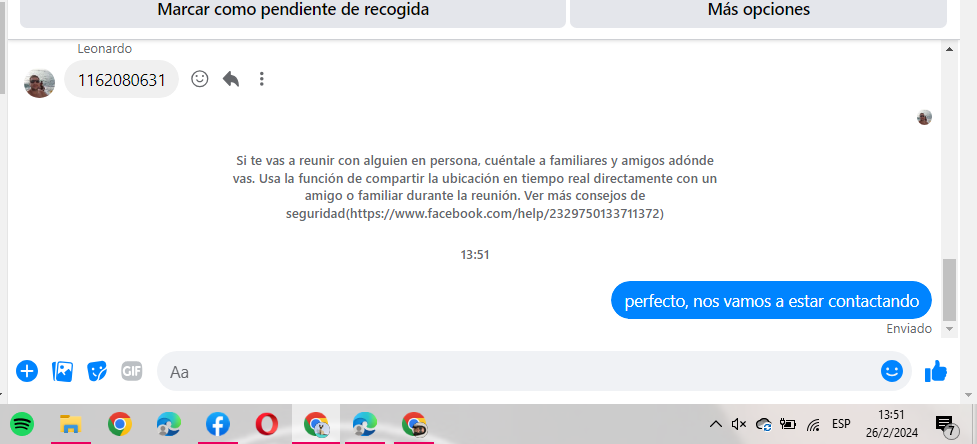Send a thumbs up like
The width and height of the screenshot is (977, 444).
(936, 372)
